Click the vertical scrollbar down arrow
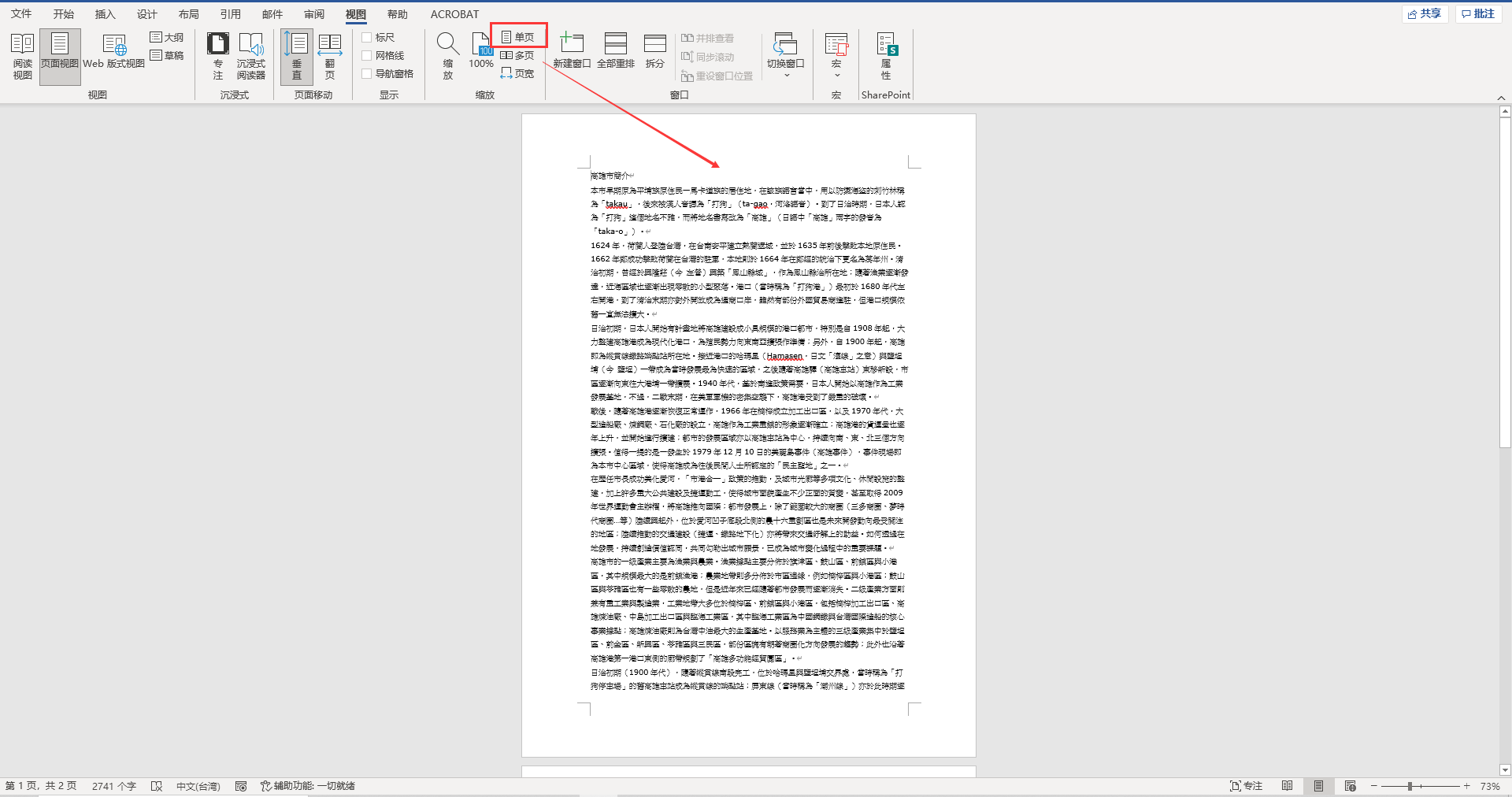Viewport: 1512px width, 797px height. pyautogui.click(x=1505, y=770)
